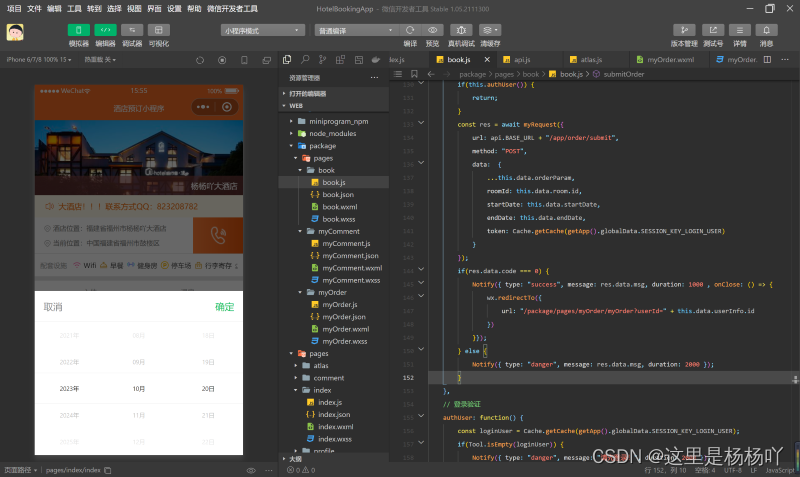
Task: Toggle the Visualization panel button
Action: click(159, 30)
